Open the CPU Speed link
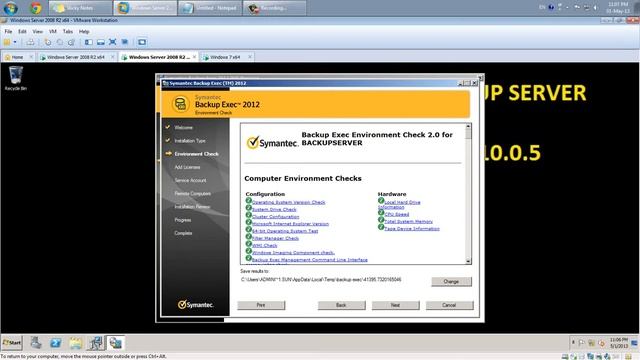The height and width of the screenshot is (360, 640). [397, 214]
